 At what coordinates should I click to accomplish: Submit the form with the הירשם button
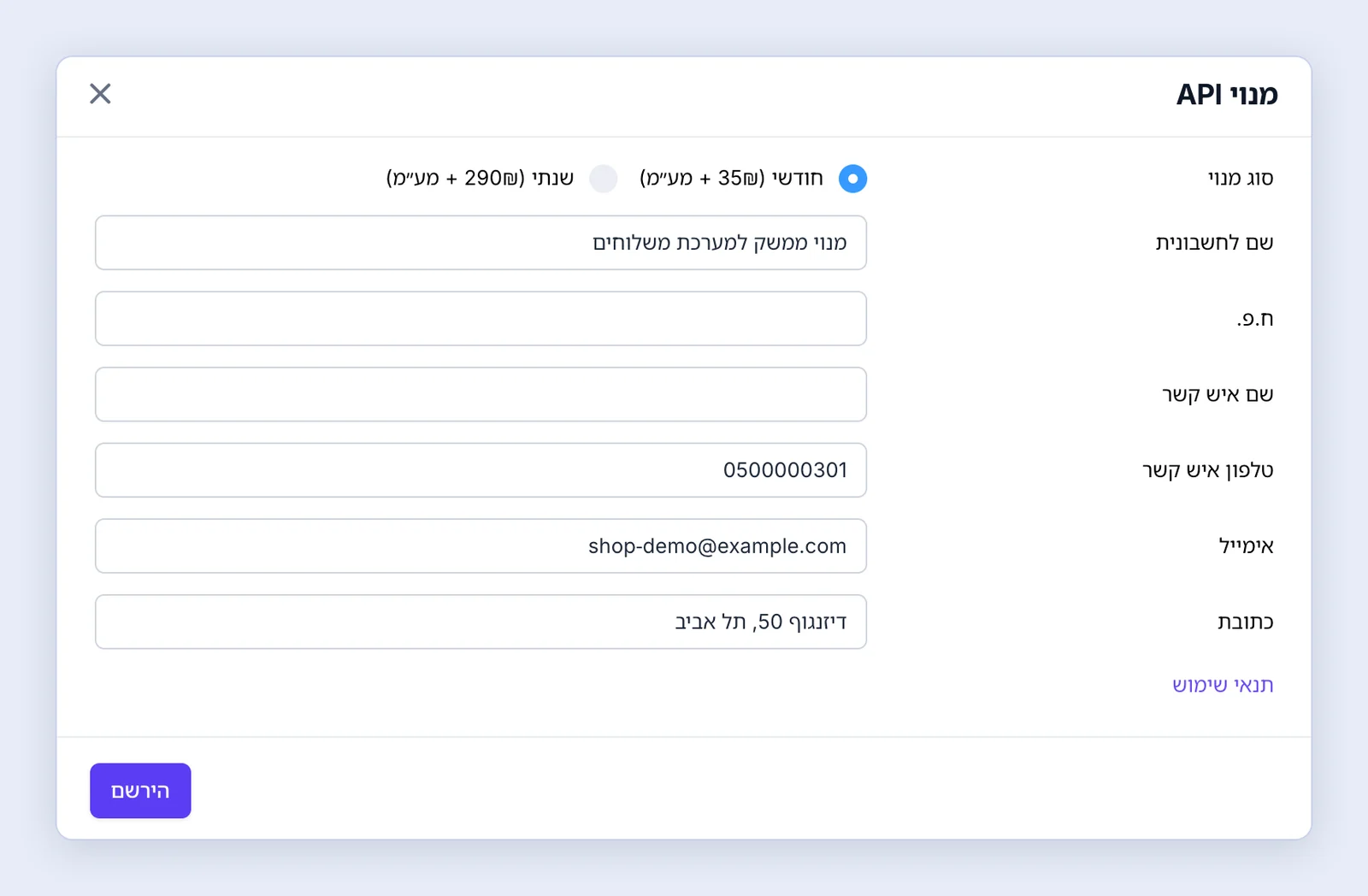pos(140,791)
